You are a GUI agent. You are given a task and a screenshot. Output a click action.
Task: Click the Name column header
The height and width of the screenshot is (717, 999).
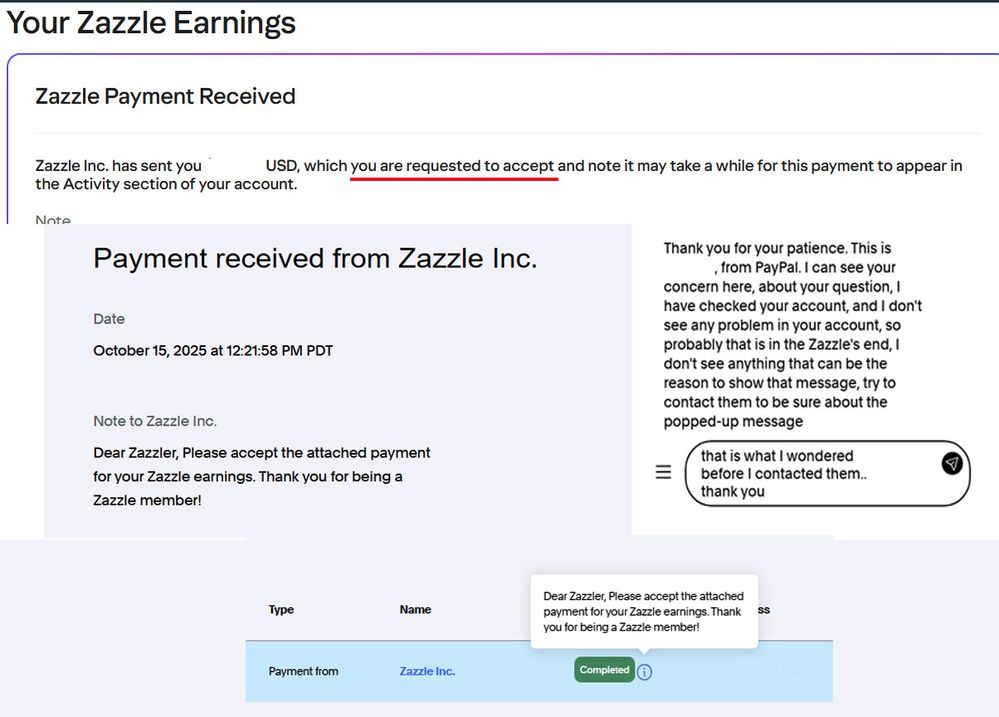415,610
